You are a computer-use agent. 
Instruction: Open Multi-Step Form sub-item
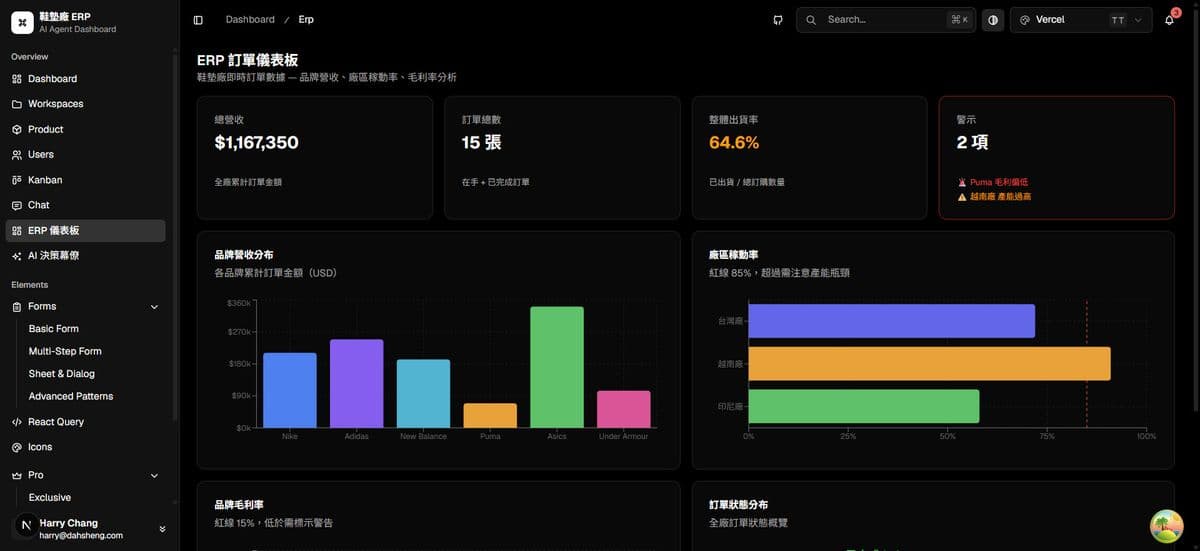click(65, 351)
